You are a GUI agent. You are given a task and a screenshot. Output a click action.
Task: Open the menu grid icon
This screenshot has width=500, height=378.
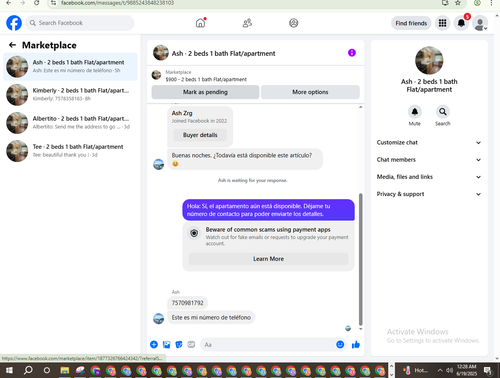(442, 23)
